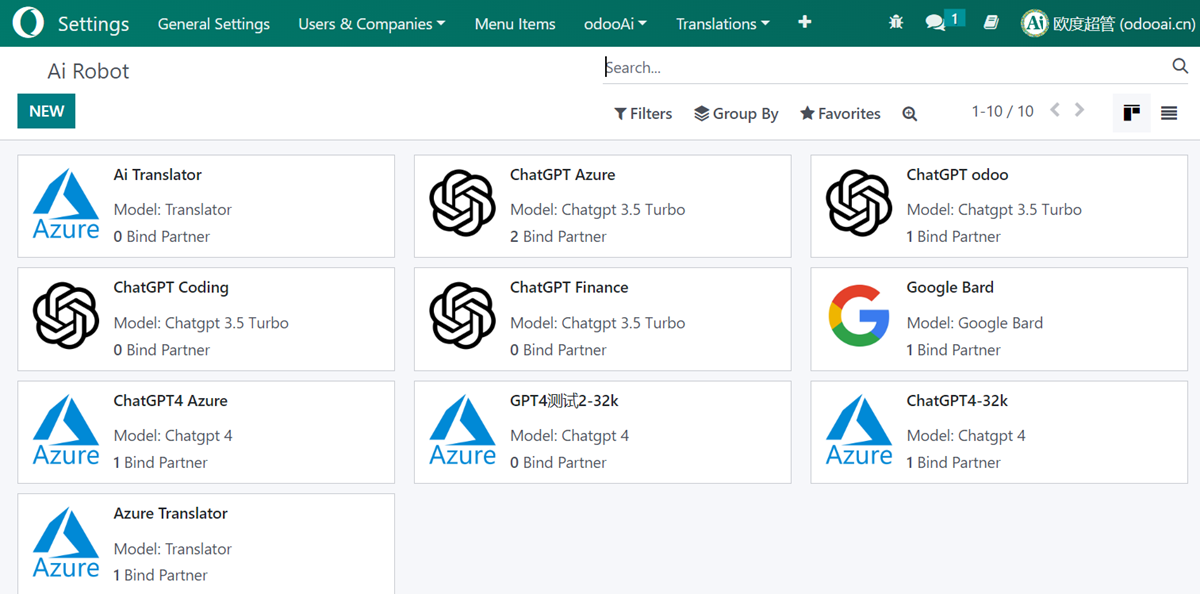This screenshot has height=594, width=1200.
Task: Click the user avatar Ai icon
Action: (x=1035, y=23)
